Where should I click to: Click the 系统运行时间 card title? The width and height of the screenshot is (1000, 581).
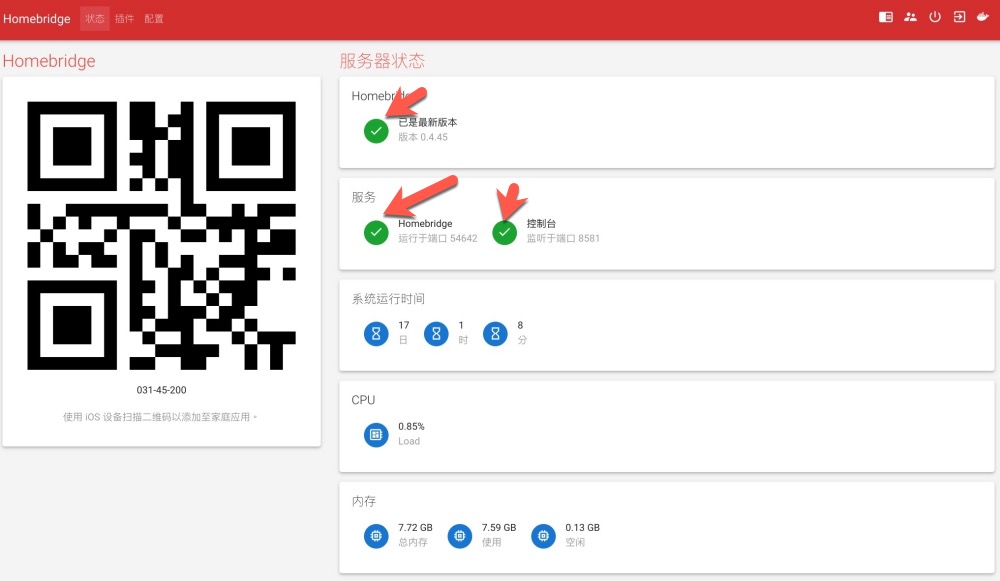(388, 299)
